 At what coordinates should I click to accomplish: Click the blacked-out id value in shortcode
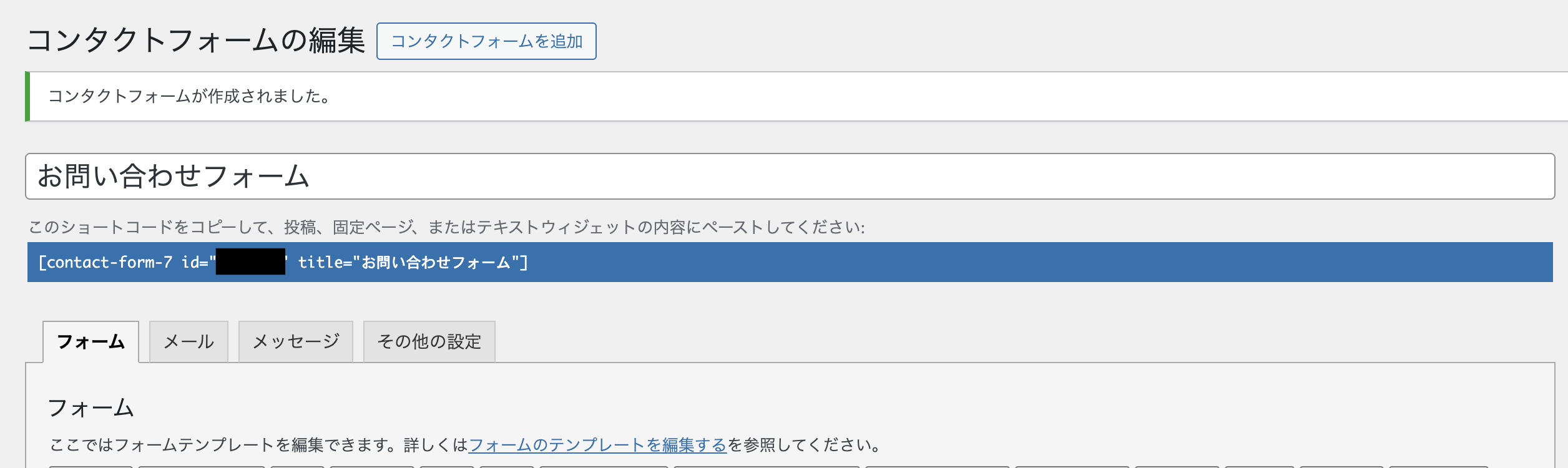pyautogui.click(x=250, y=262)
